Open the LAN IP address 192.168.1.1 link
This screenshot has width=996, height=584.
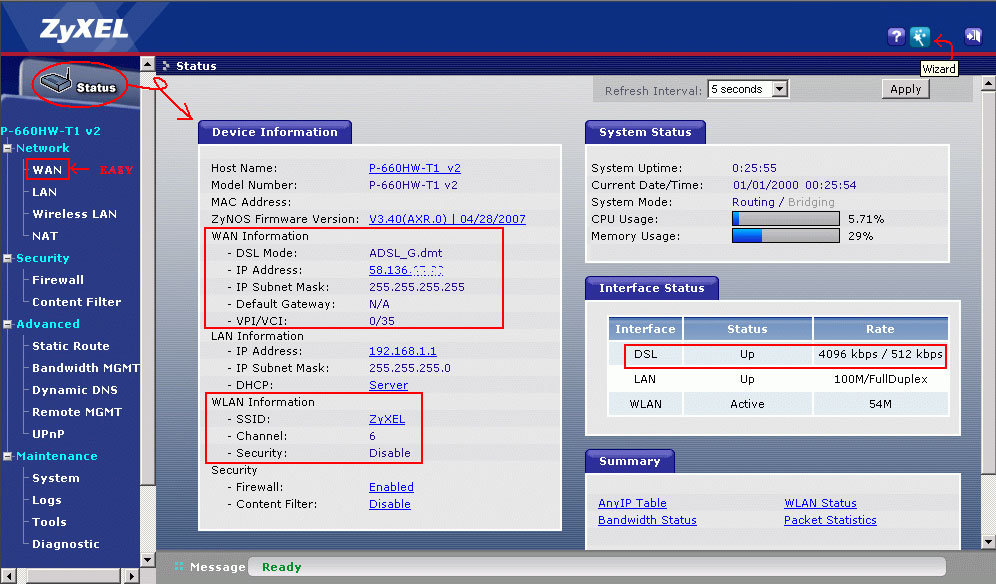click(402, 351)
